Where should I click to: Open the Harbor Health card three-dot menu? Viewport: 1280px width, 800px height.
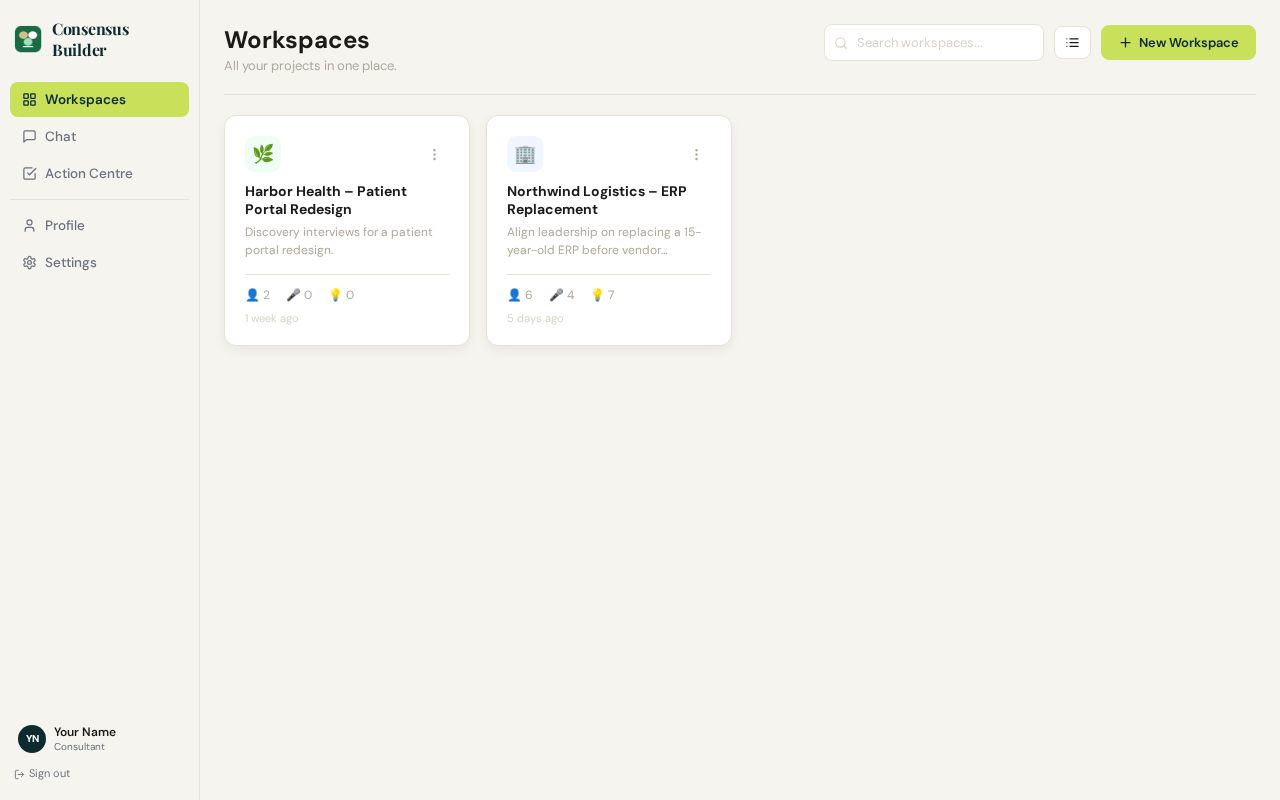click(x=434, y=154)
